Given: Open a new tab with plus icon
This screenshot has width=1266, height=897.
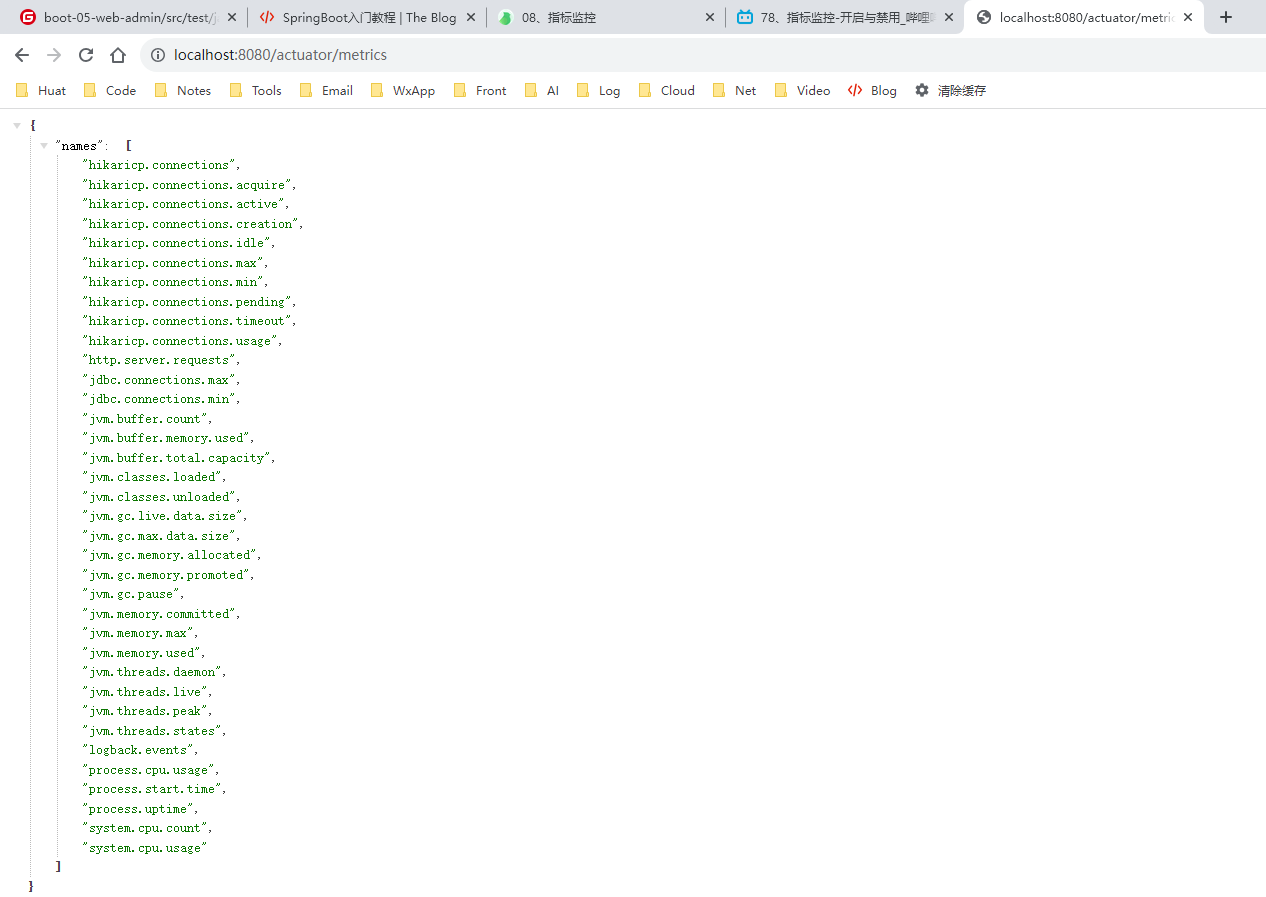Looking at the screenshot, I should point(1226,17).
